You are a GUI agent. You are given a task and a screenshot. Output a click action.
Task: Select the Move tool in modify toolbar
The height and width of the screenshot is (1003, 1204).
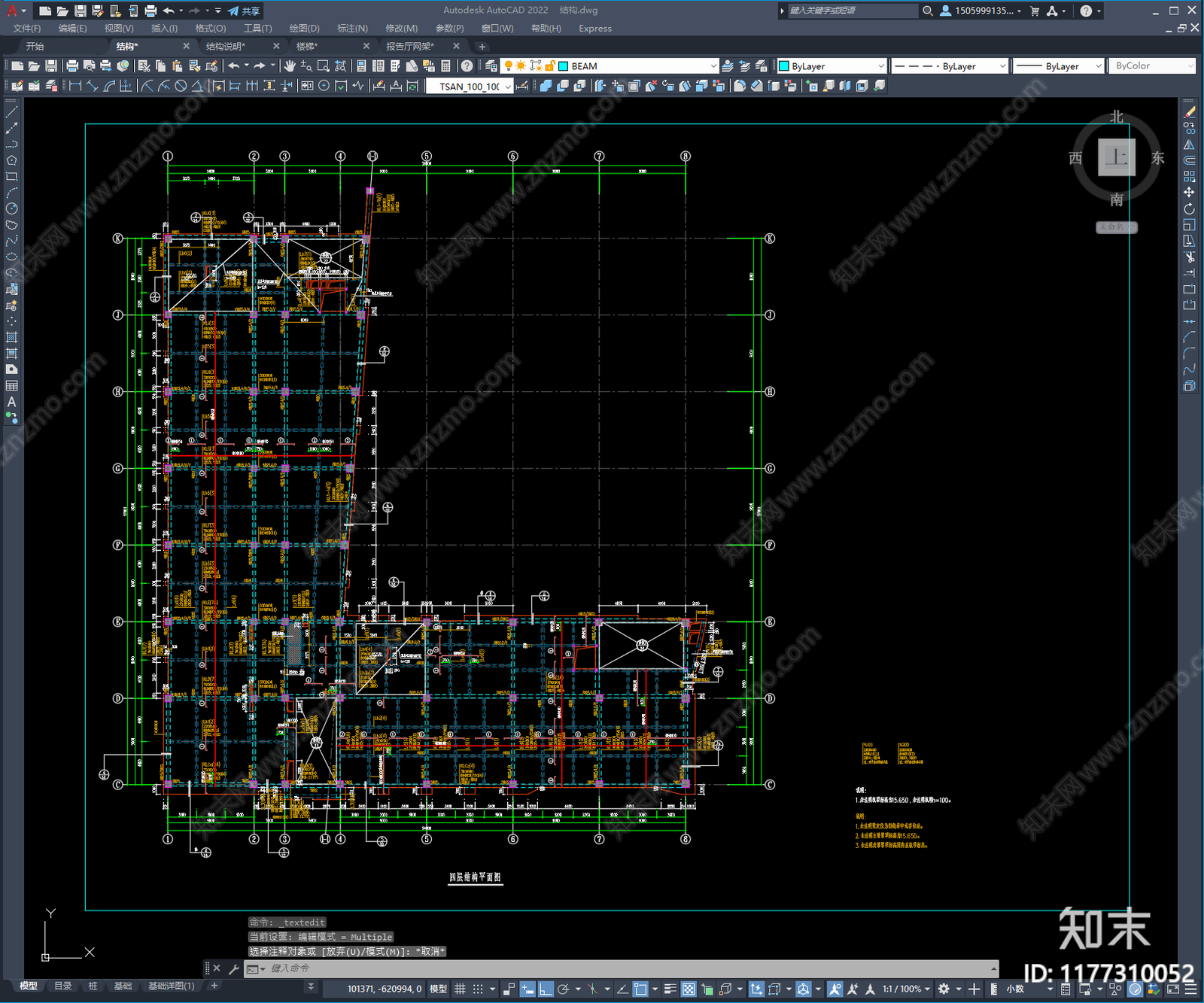click(x=1189, y=193)
